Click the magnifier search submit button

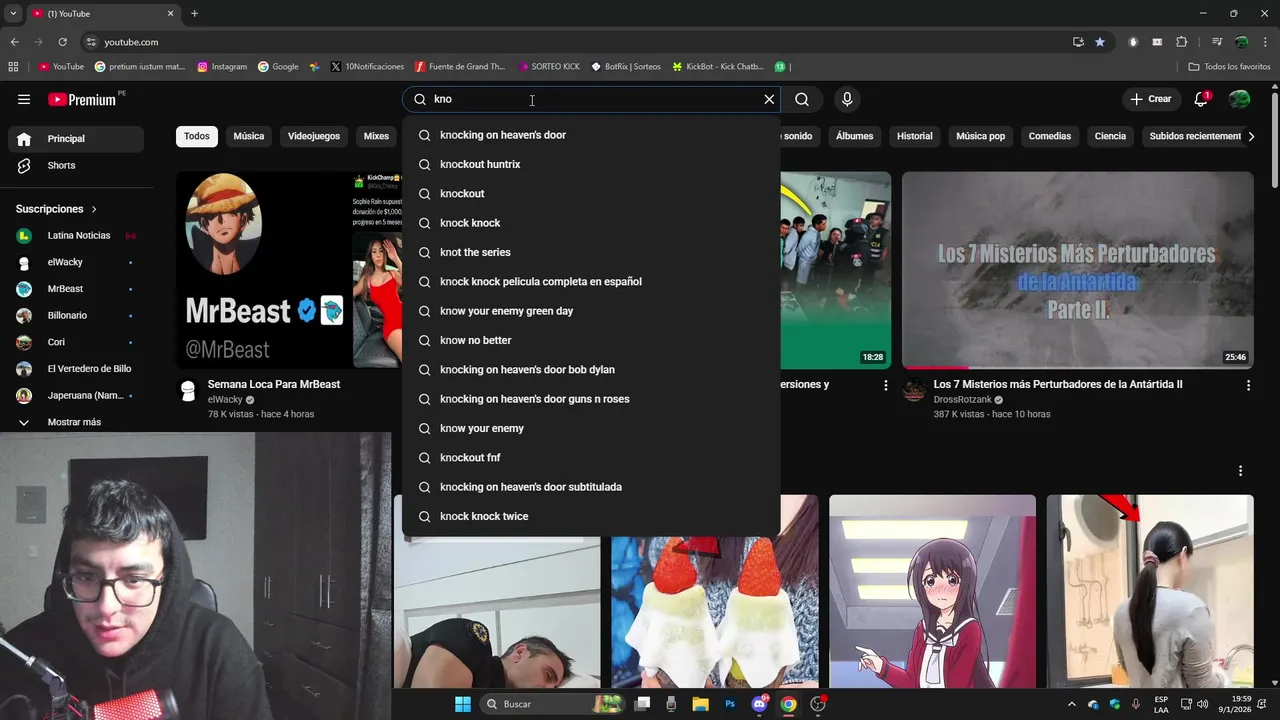(802, 99)
